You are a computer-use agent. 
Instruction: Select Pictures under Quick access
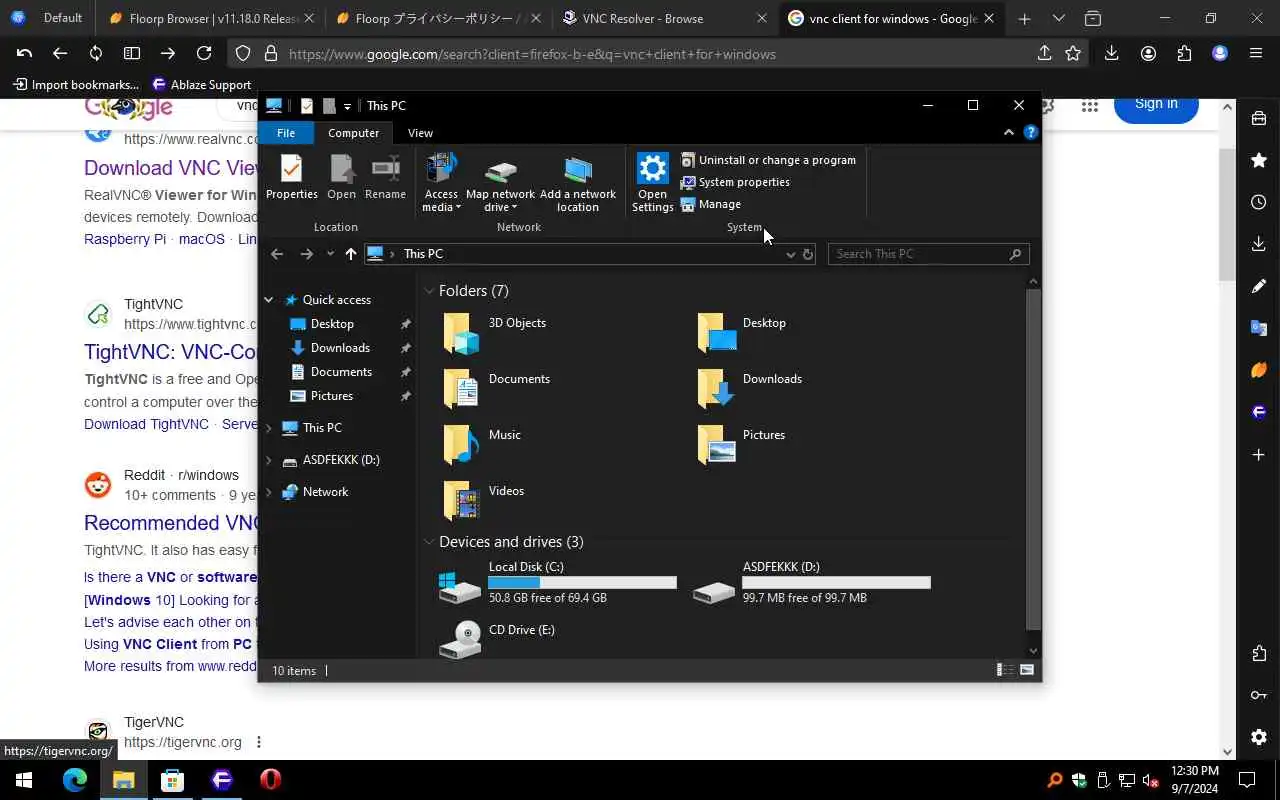[x=331, y=396]
